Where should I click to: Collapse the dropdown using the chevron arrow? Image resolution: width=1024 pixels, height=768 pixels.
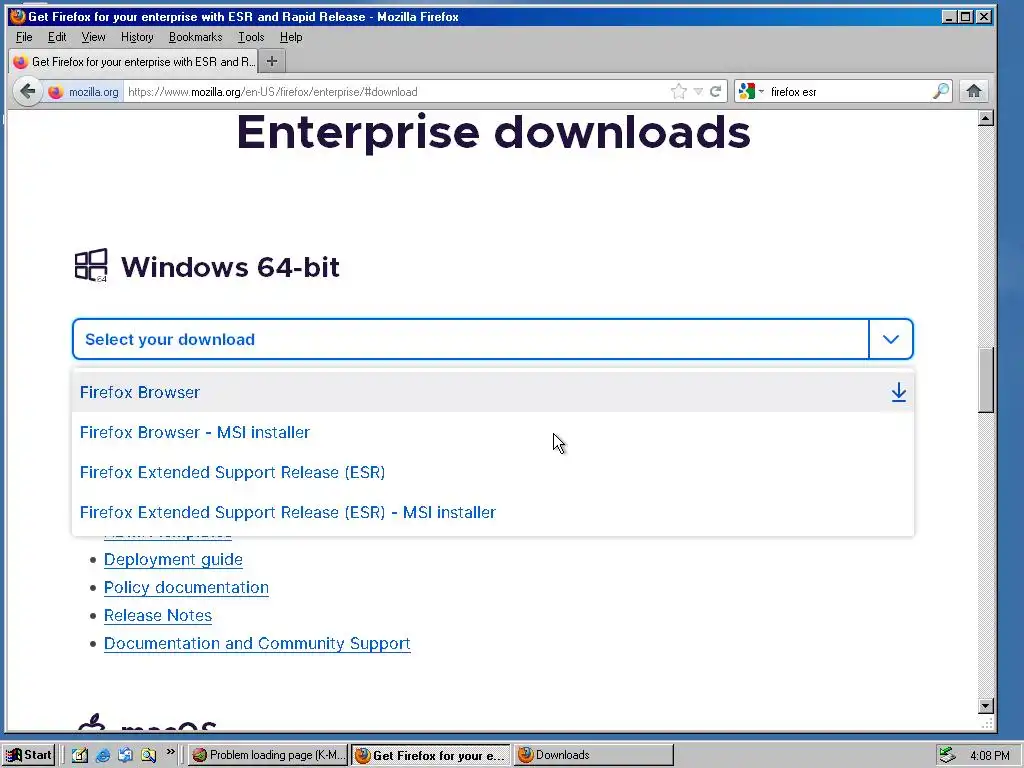coord(891,339)
